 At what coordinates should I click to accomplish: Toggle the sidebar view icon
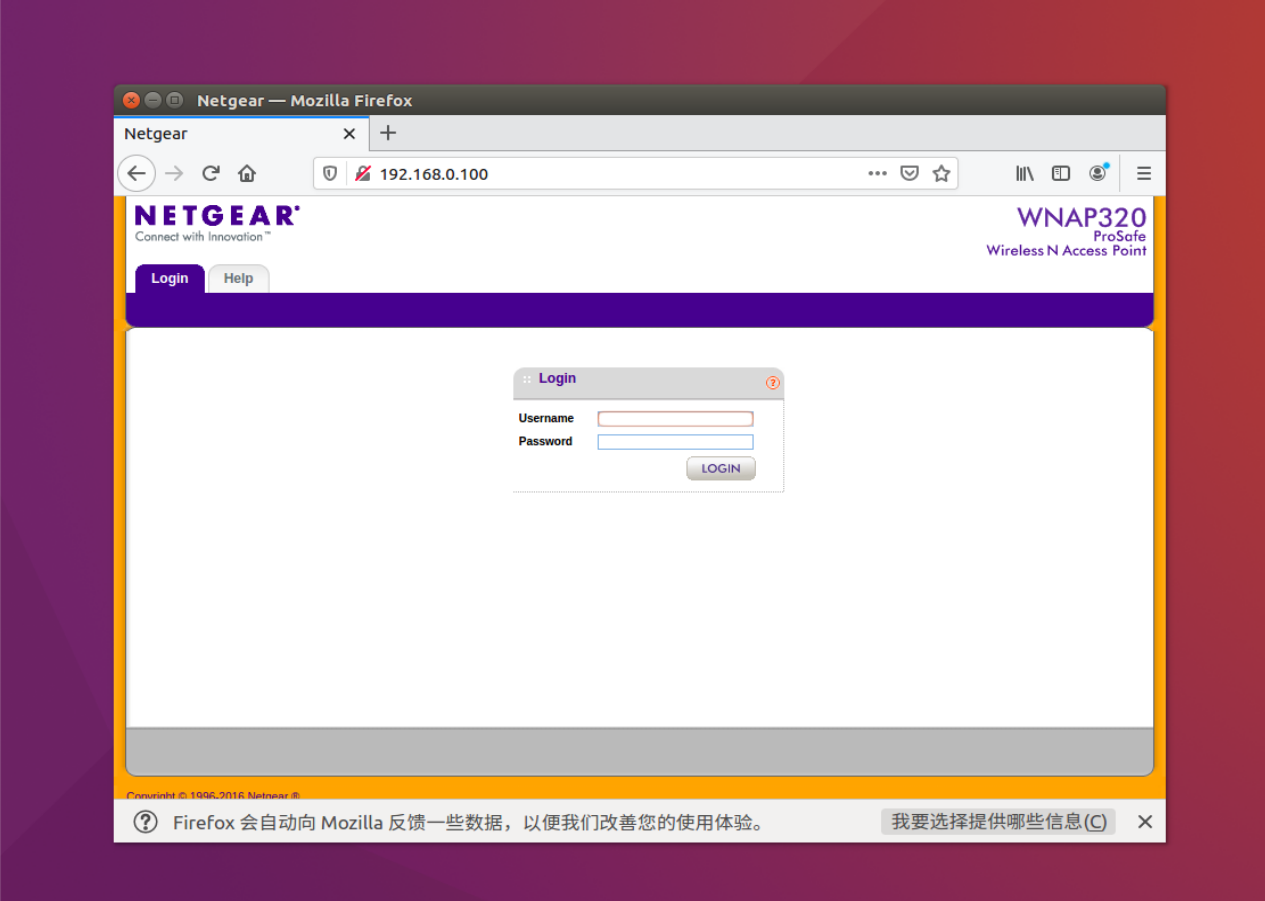coord(1061,173)
